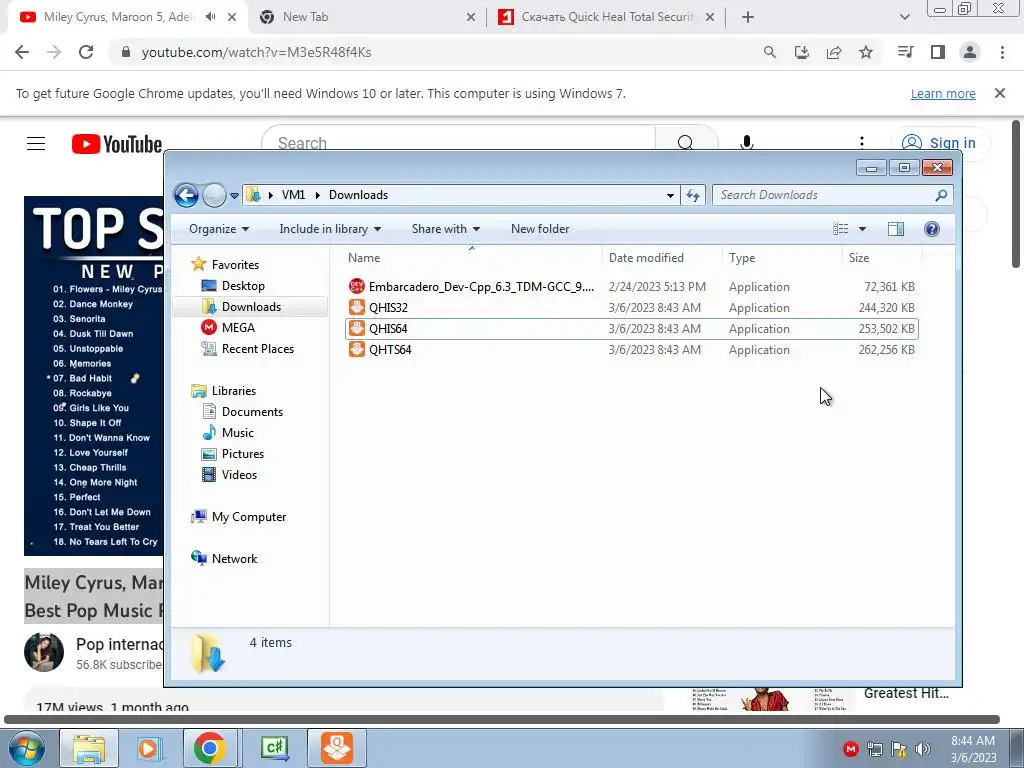
Task: Toggle the preview pane
Action: tap(896, 229)
